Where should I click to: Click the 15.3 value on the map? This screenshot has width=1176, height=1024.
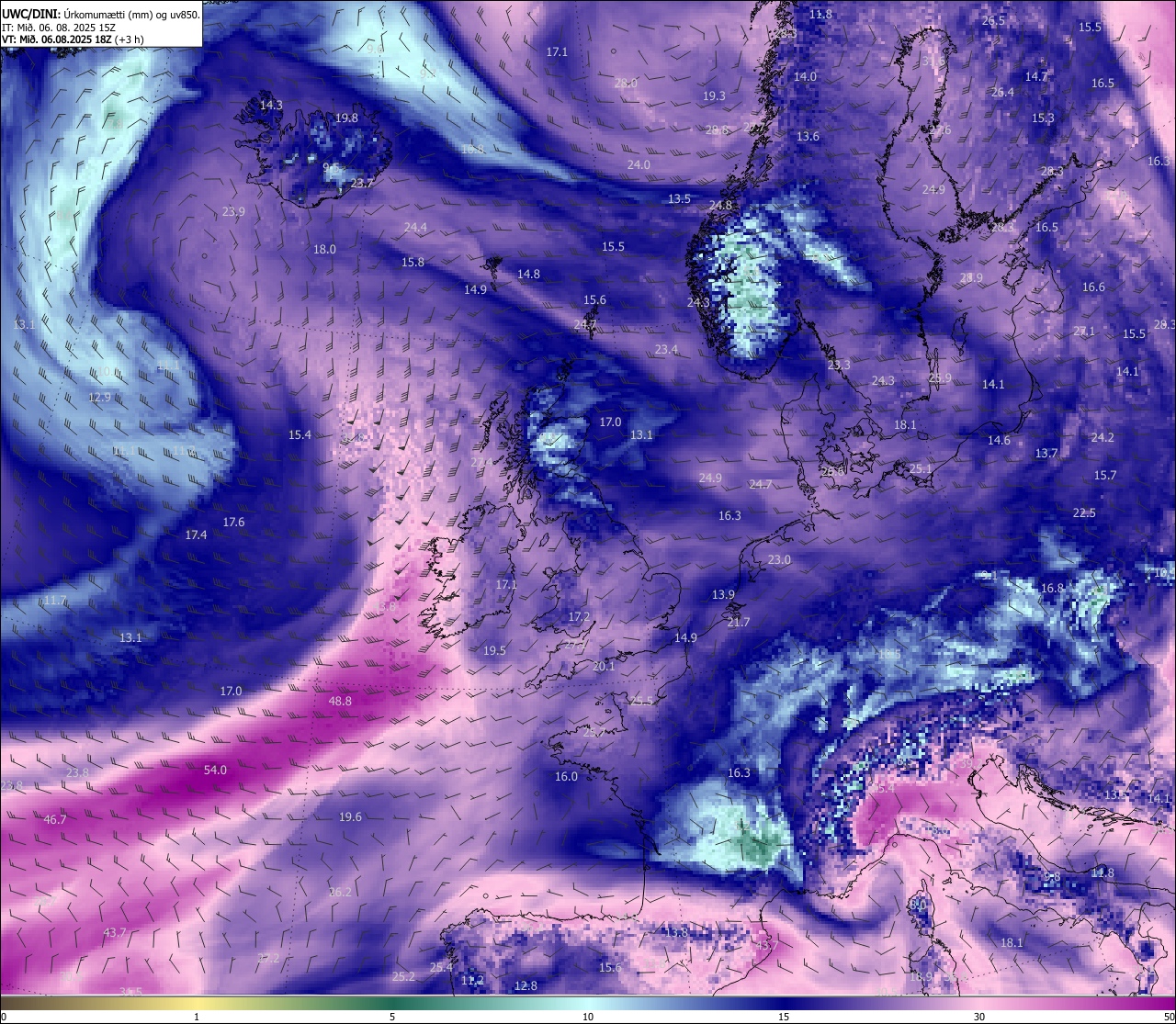tap(1043, 118)
